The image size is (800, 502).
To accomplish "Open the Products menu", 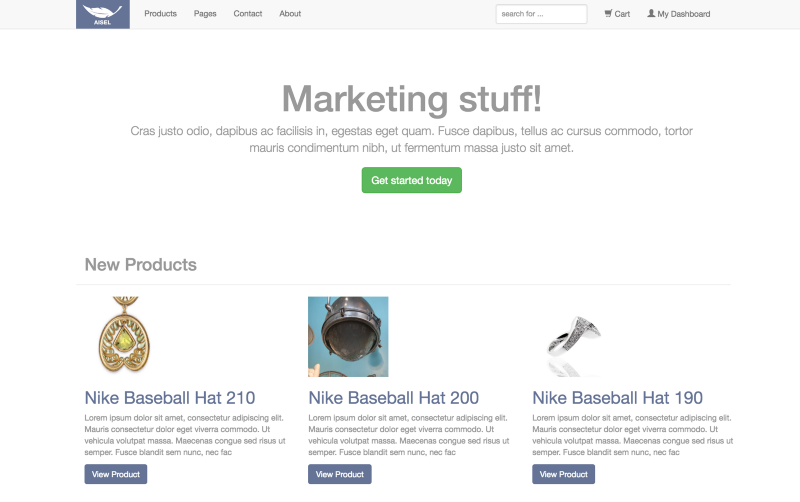I will click(x=160, y=14).
